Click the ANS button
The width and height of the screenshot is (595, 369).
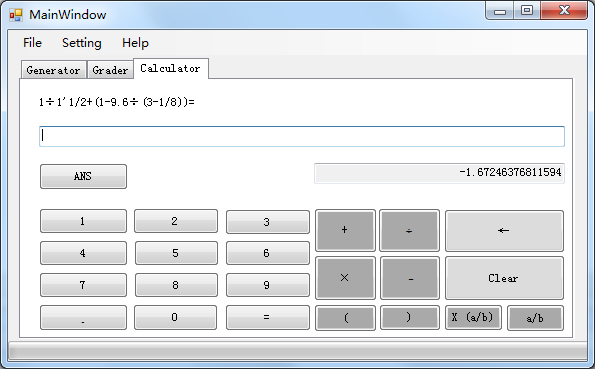[x=83, y=176]
